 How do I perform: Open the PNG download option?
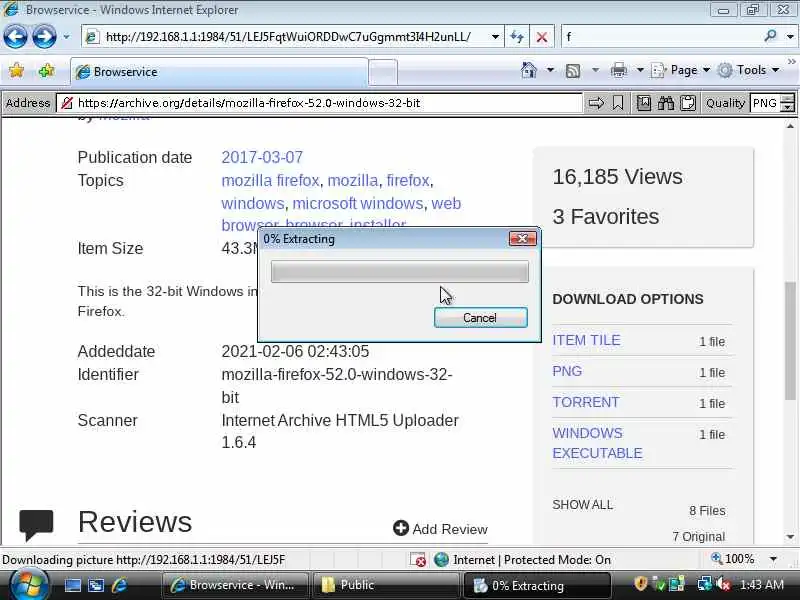click(x=567, y=371)
